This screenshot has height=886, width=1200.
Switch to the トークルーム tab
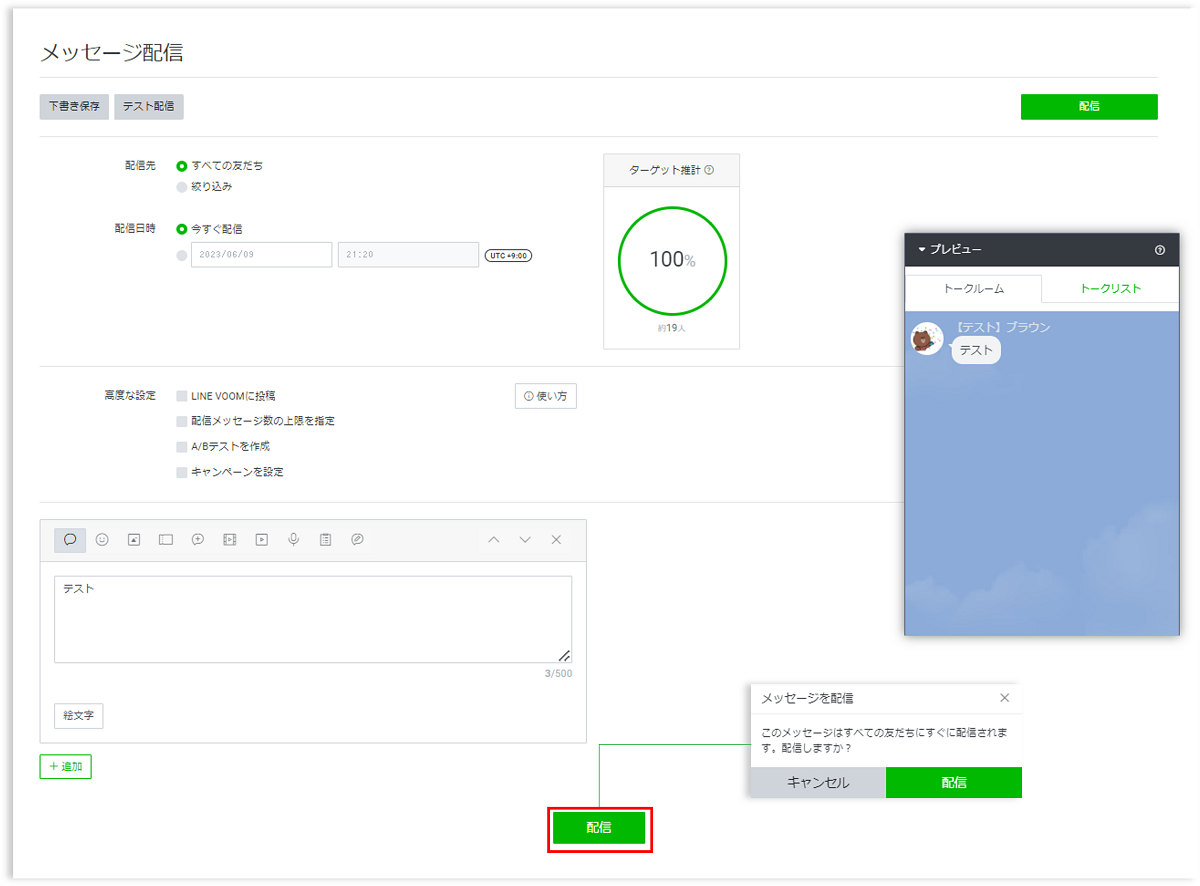973,288
